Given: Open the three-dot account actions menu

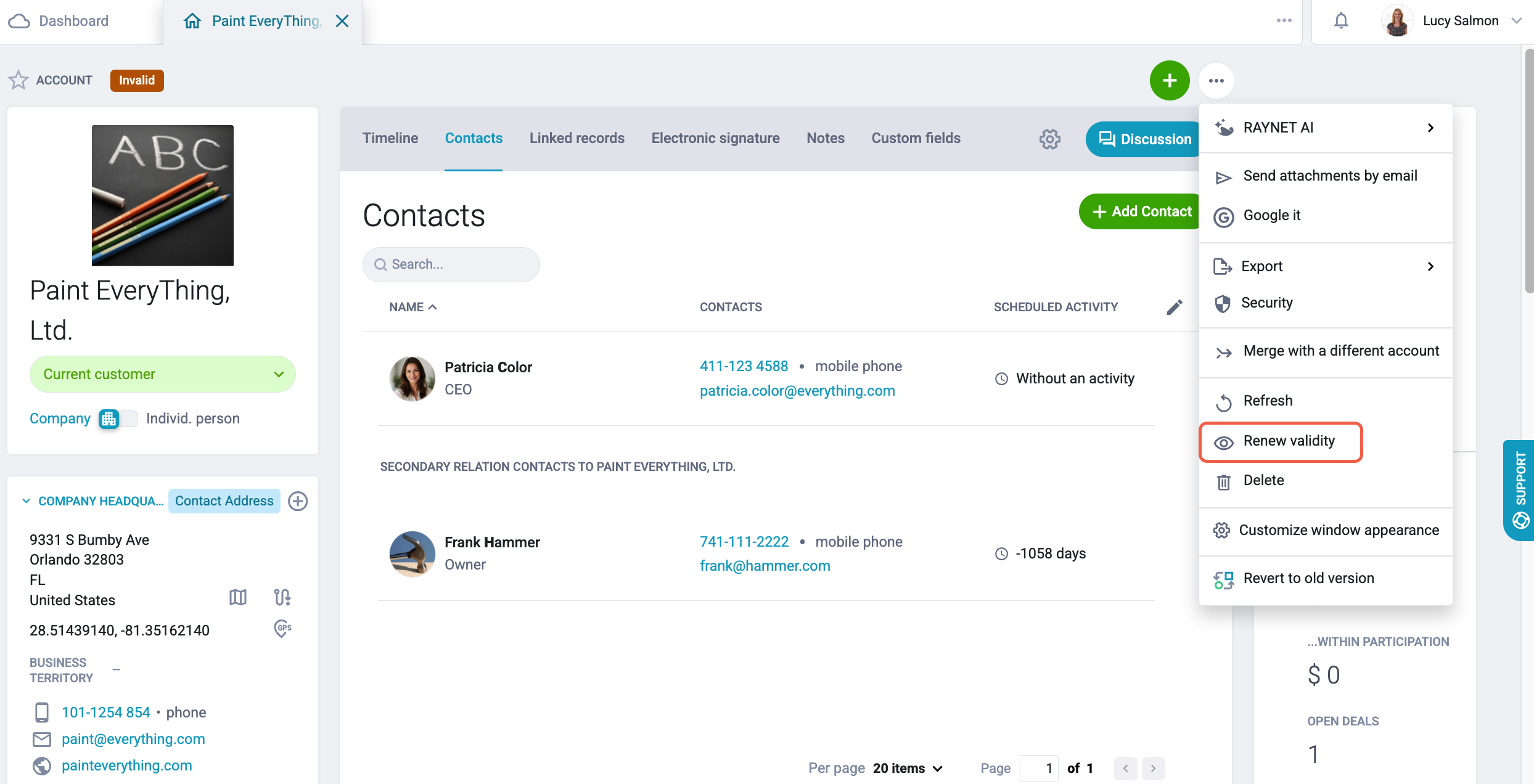Looking at the screenshot, I should (x=1216, y=81).
